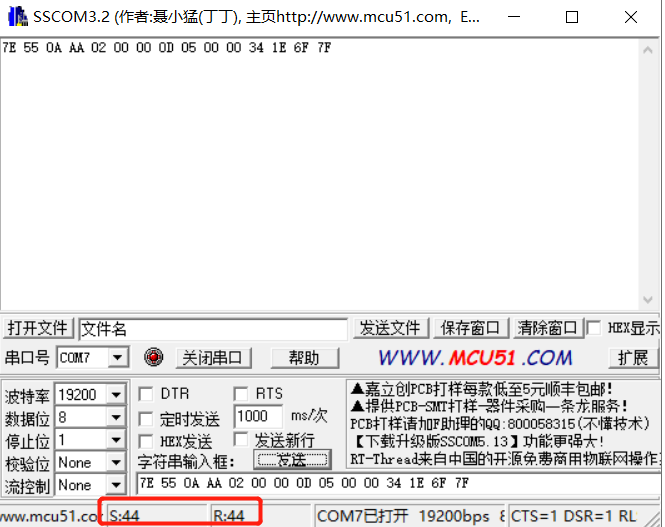Screen dimensions: 665x527
Task: Open the 帮助 help button
Action: 305,358
